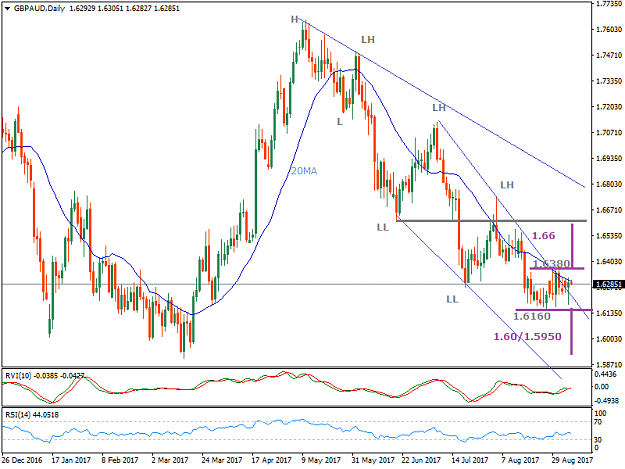Screen dimensions: 625x469
Task: Click the 1.6160 support level label
Action: [x=531, y=316]
